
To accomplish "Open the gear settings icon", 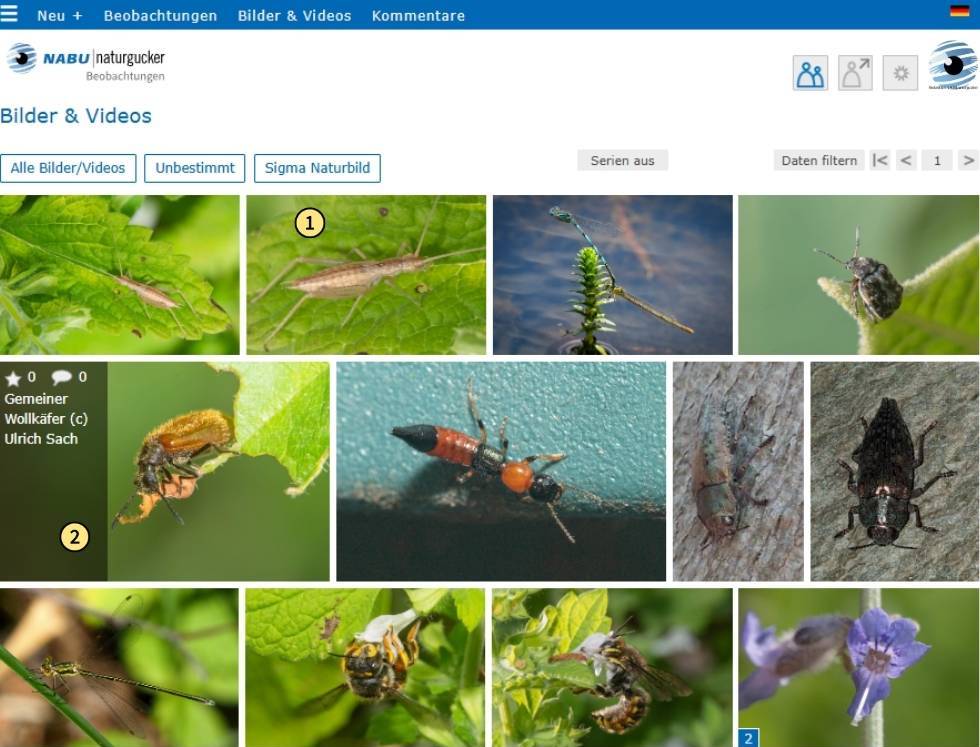I will click(900, 73).
